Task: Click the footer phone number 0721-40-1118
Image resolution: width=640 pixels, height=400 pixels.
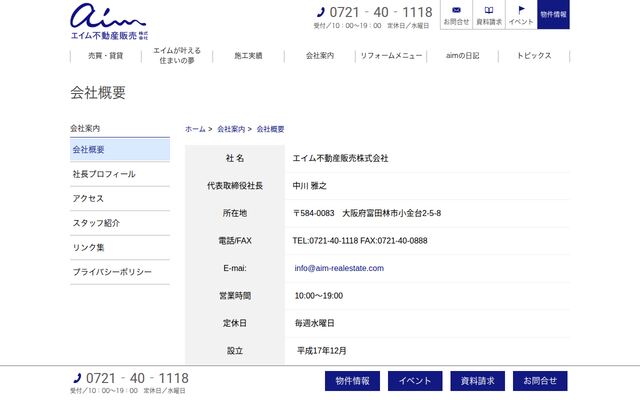Action: point(137,378)
